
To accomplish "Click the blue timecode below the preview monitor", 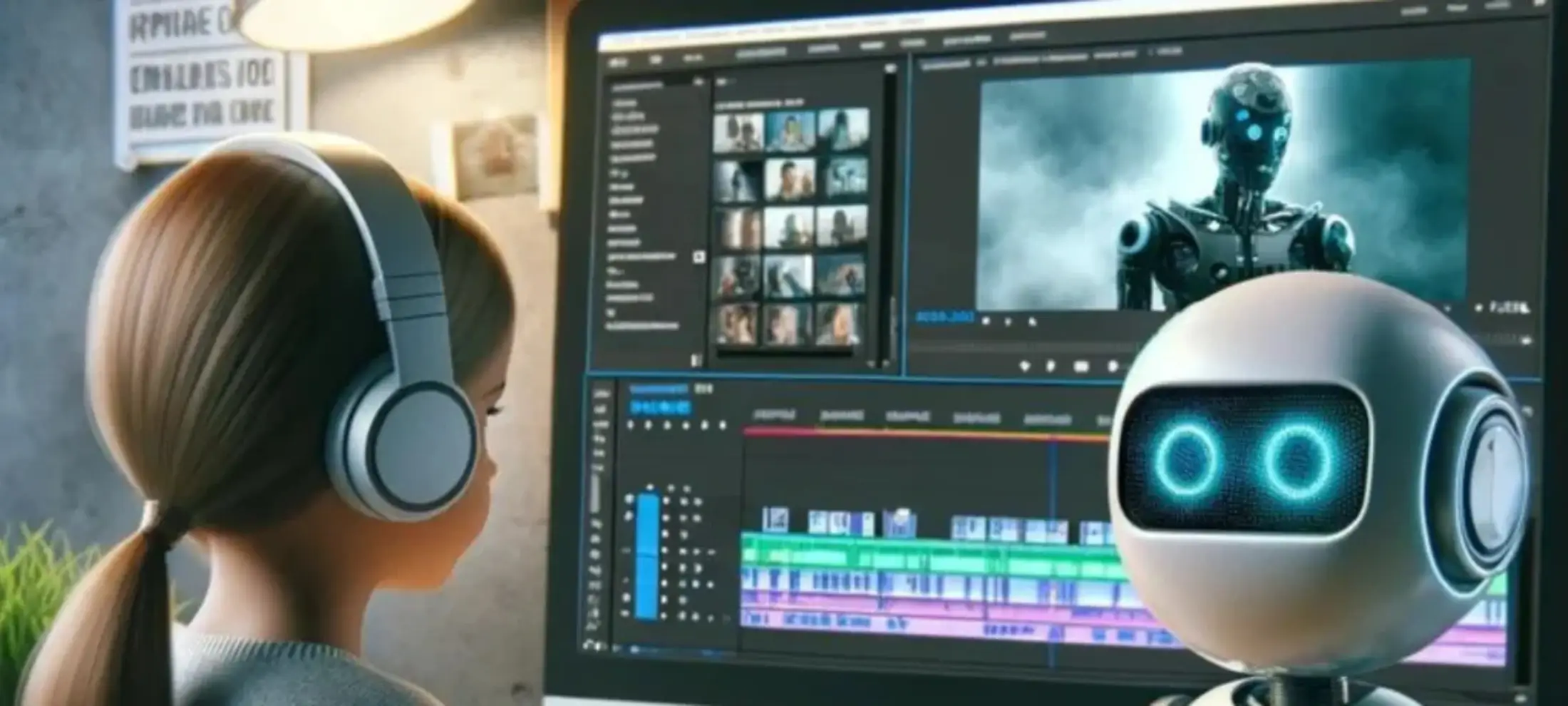I will tap(944, 317).
